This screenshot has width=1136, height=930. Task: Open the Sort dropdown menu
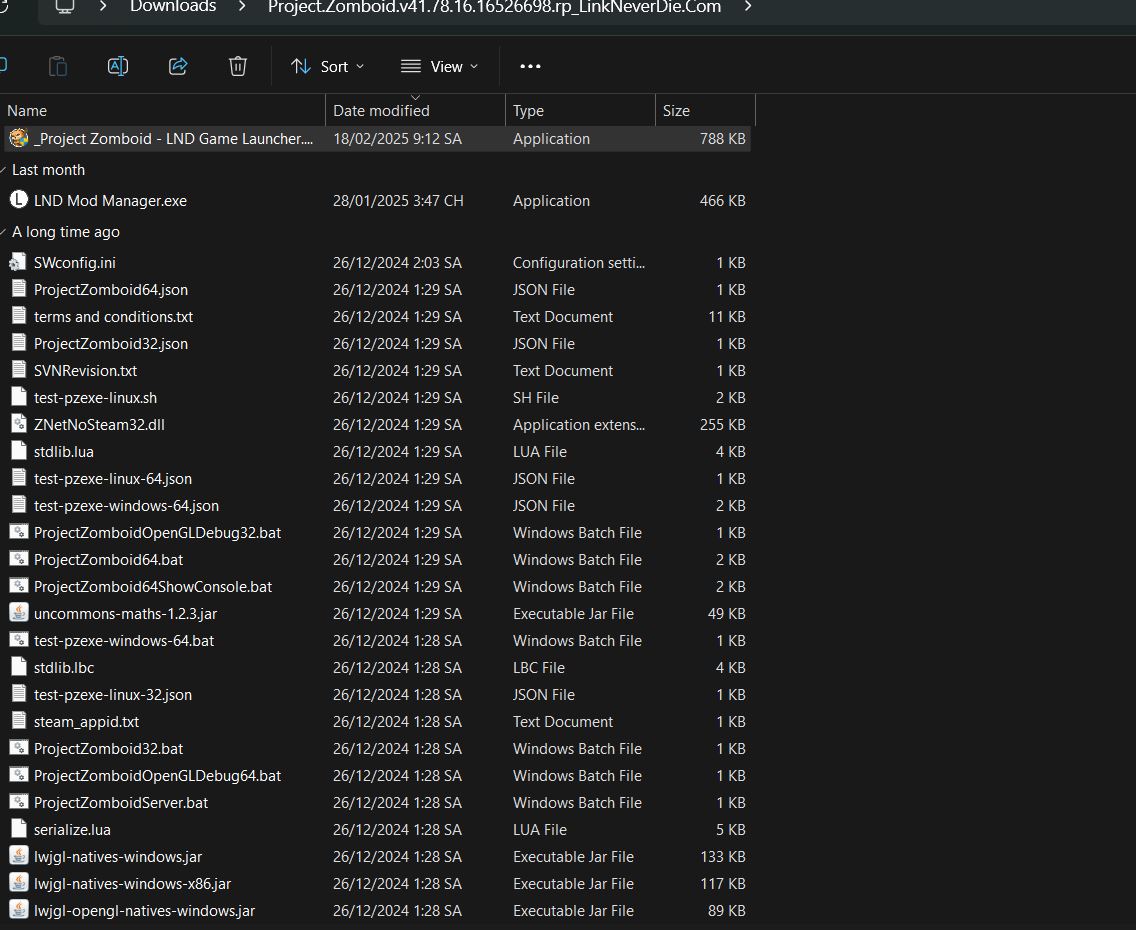tap(327, 66)
